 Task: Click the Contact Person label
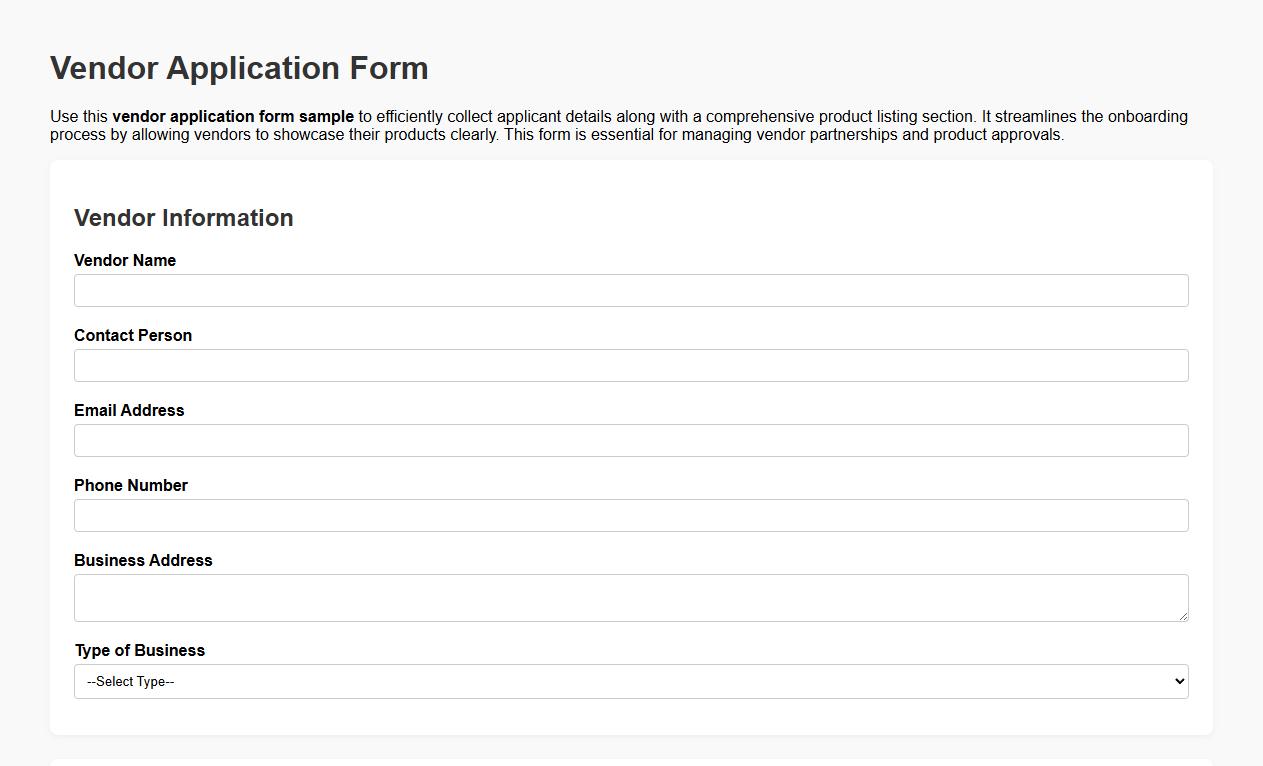tap(133, 335)
